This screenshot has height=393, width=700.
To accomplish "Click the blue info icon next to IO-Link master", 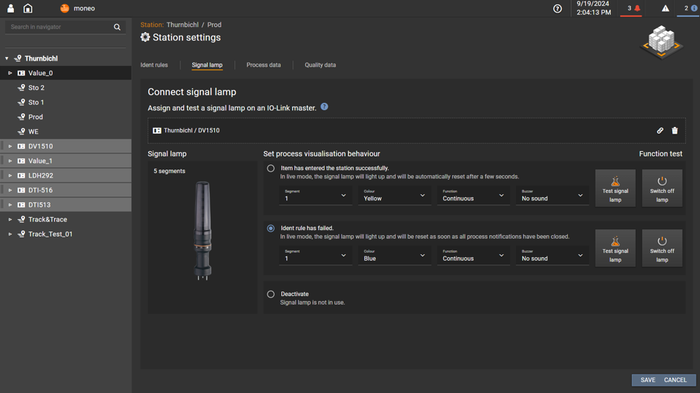I will [x=324, y=107].
